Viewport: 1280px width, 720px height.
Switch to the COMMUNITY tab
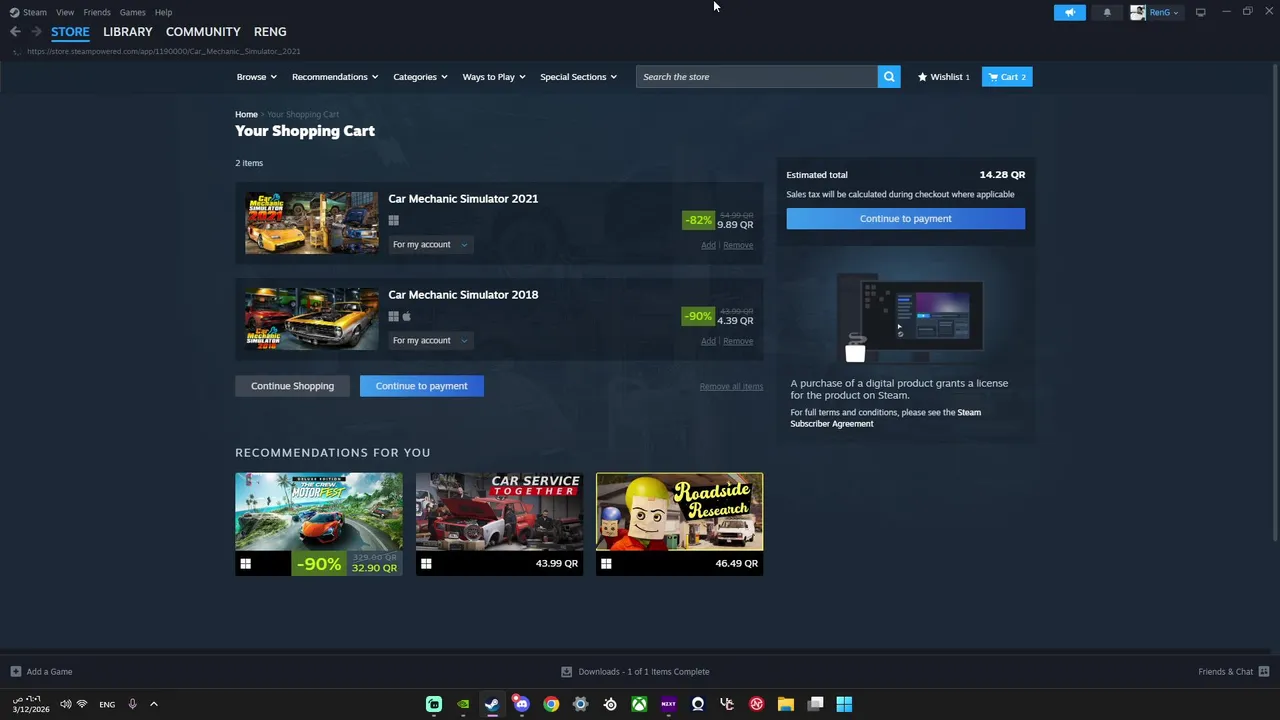click(x=203, y=32)
